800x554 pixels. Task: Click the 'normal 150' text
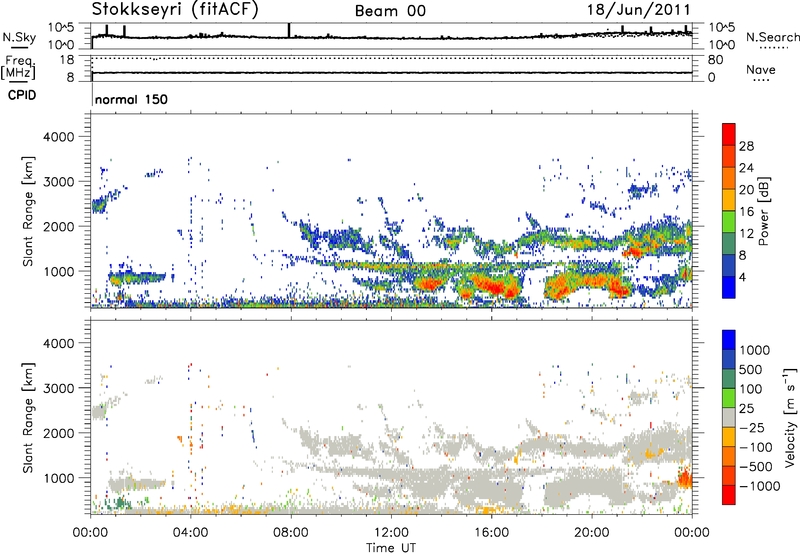click(x=131, y=99)
